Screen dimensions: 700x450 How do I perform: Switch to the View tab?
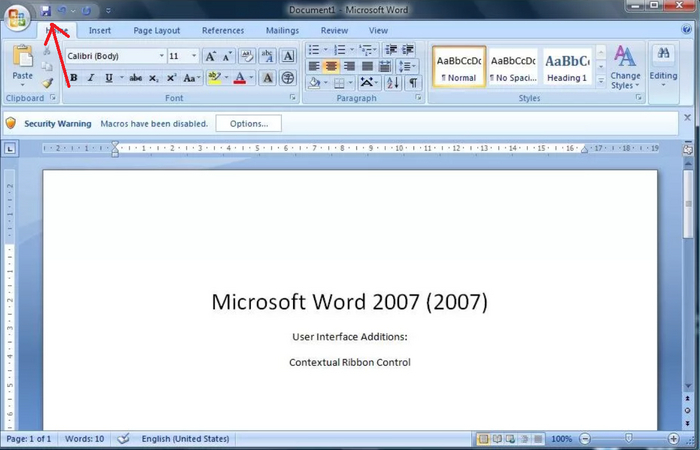378,31
